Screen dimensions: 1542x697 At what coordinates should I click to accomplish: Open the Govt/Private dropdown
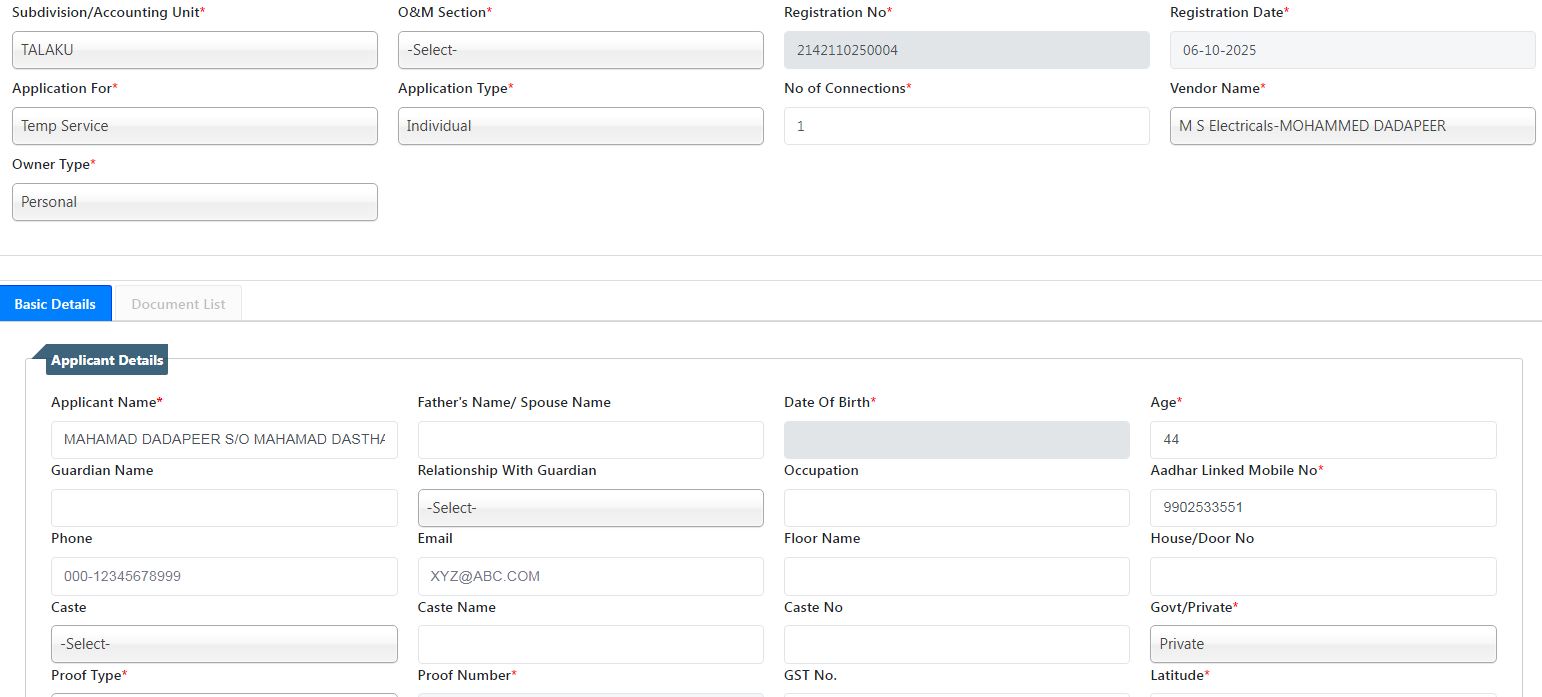(x=1323, y=644)
